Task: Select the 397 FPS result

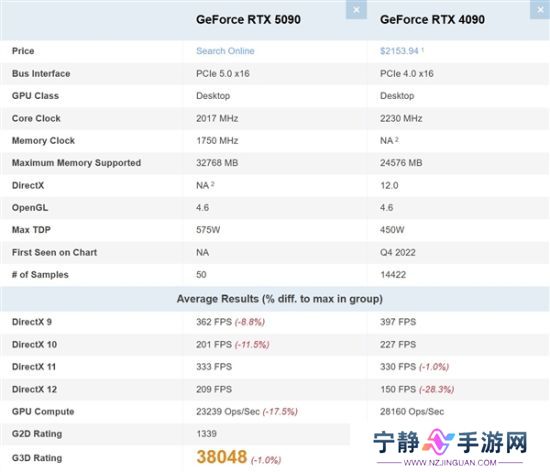Action: point(398,322)
